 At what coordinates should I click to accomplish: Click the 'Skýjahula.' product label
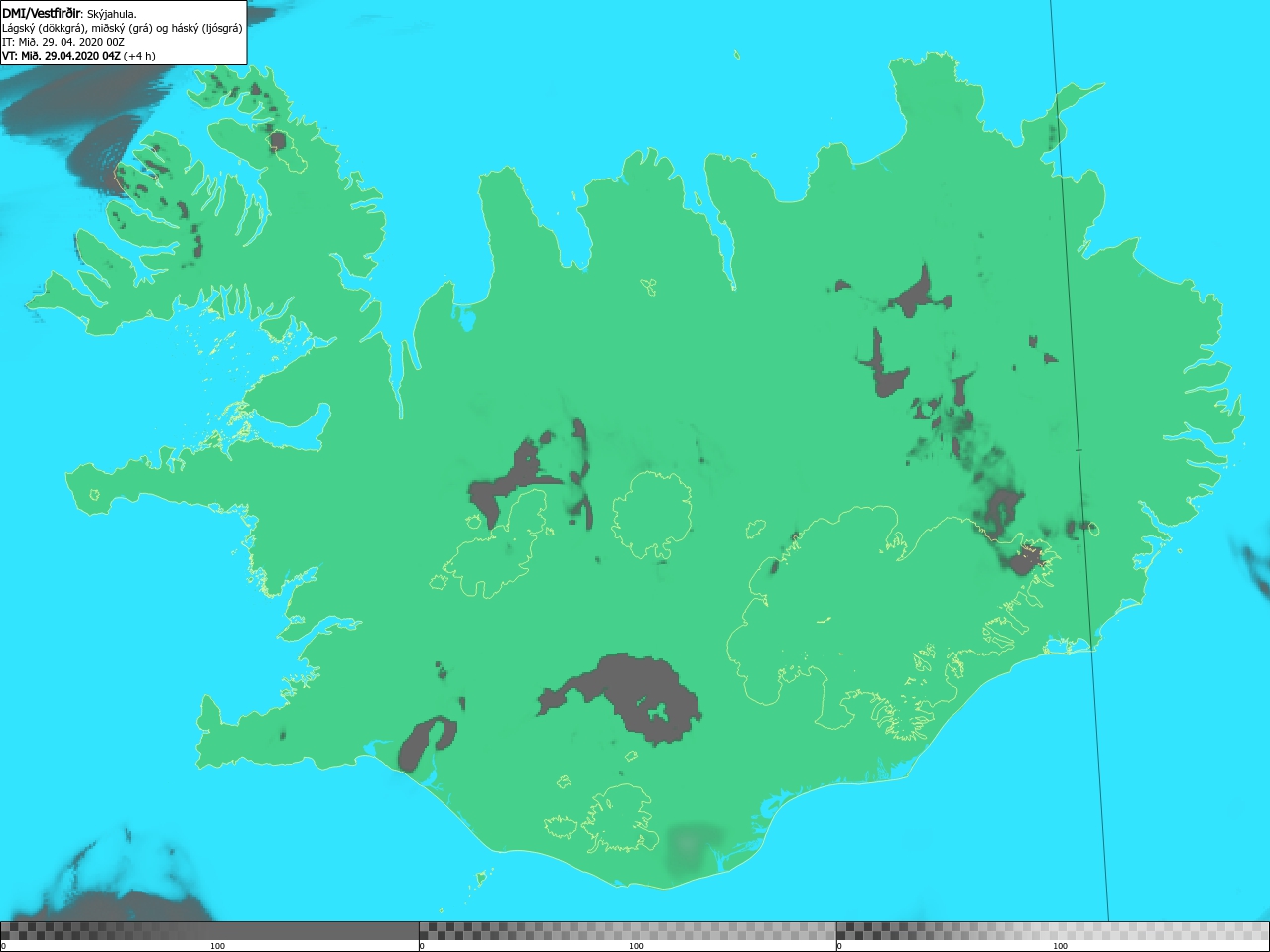112,14
